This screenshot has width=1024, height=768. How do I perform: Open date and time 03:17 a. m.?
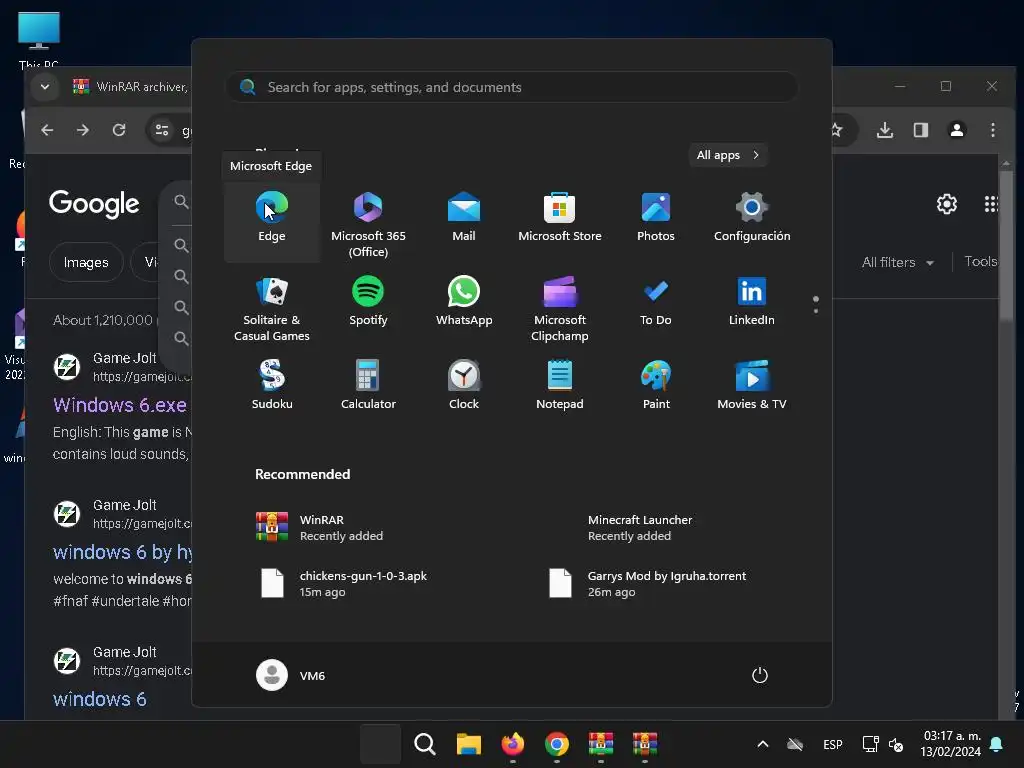point(951,744)
